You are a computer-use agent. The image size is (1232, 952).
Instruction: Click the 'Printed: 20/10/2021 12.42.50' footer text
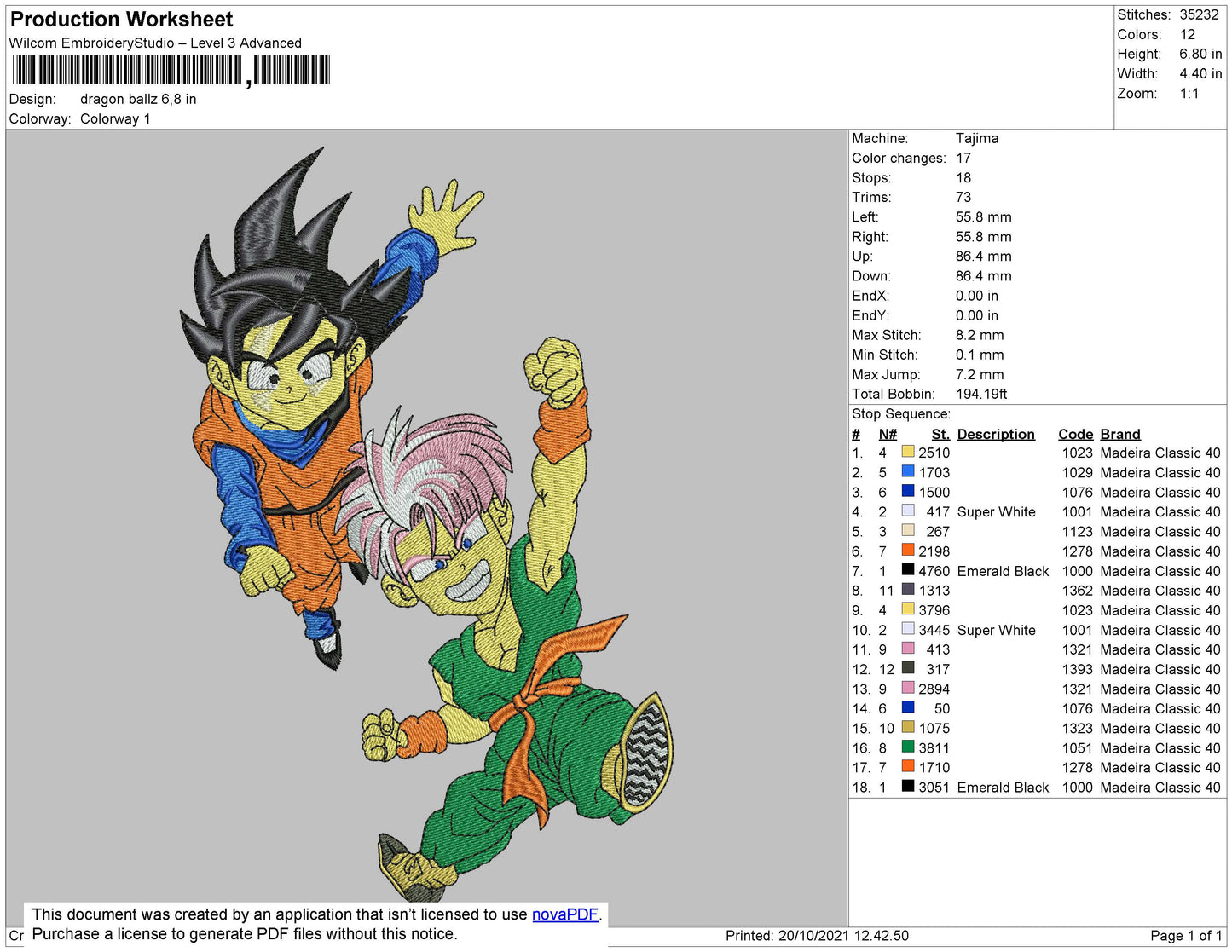click(x=817, y=936)
